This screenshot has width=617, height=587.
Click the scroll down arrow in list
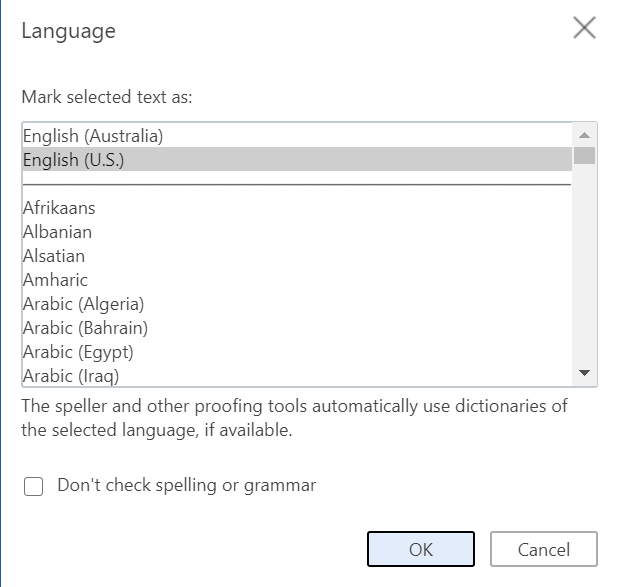pyautogui.click(x=585, y=373)
